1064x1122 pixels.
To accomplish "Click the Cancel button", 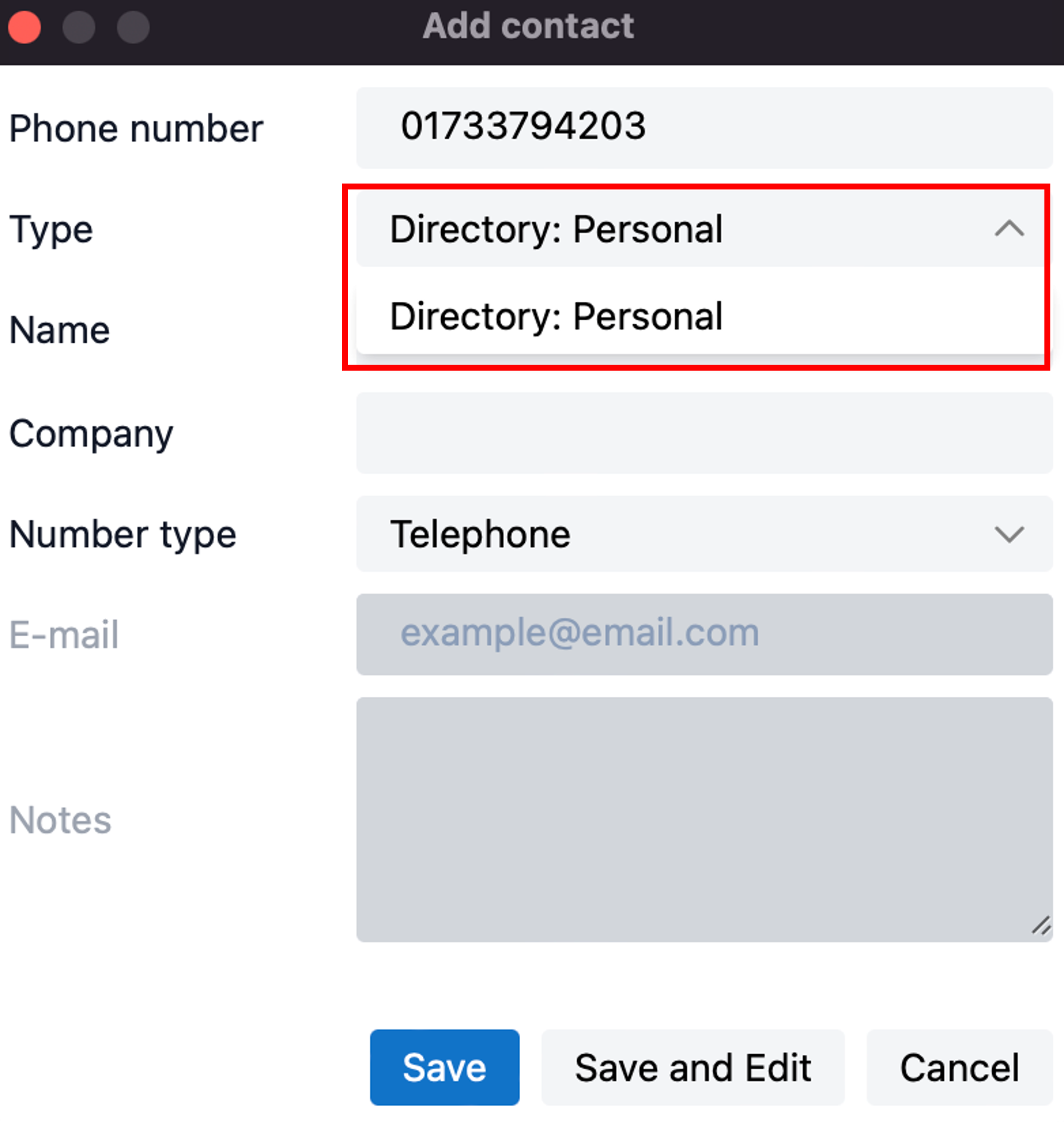I will (959, 1067).
